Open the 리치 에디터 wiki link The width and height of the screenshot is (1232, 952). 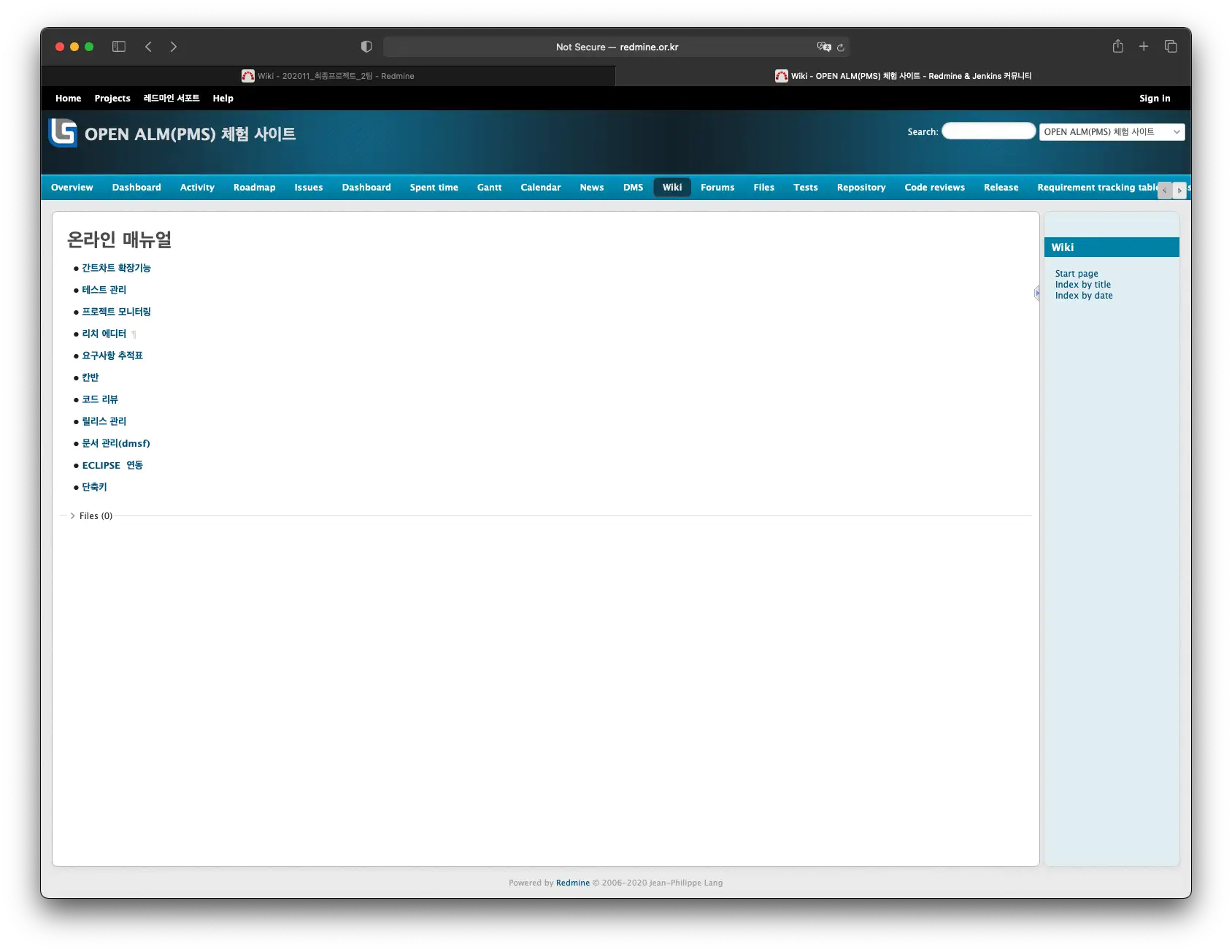point(104,334)
